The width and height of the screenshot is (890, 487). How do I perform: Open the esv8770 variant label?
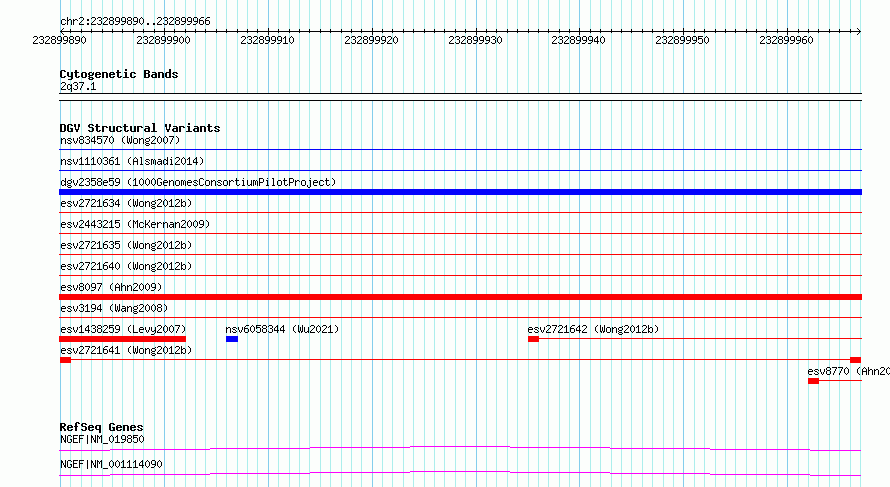point(848,371)
